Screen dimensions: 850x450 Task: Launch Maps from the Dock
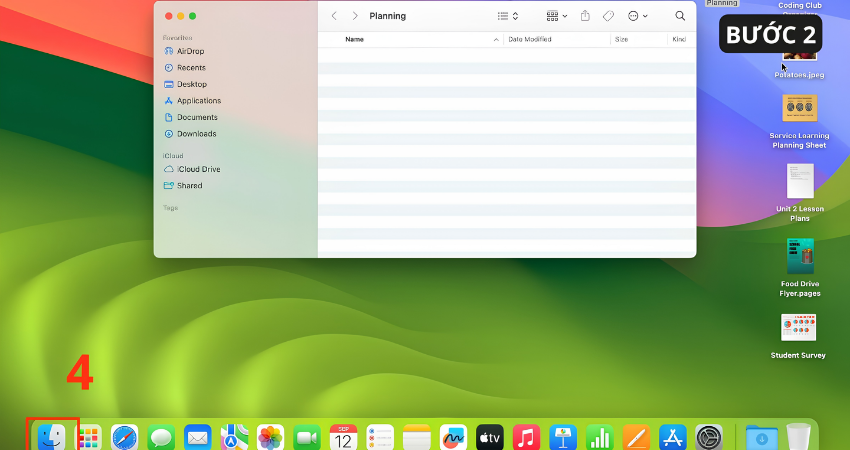(234, 437)
